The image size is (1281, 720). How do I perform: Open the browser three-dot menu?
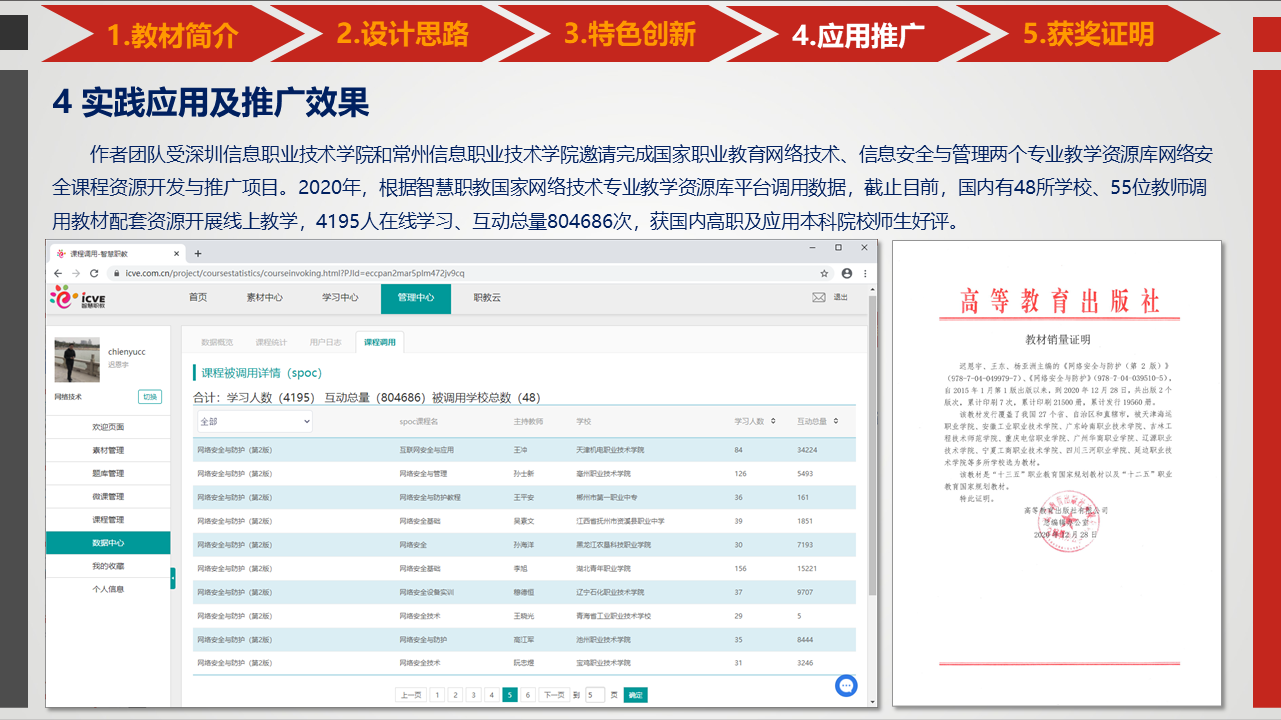click(865, 273)
